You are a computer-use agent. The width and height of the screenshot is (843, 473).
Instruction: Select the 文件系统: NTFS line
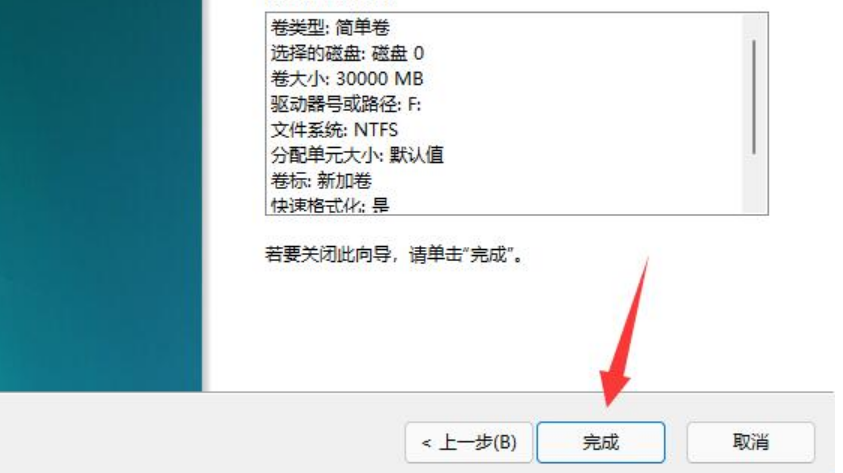pos(334,130)
